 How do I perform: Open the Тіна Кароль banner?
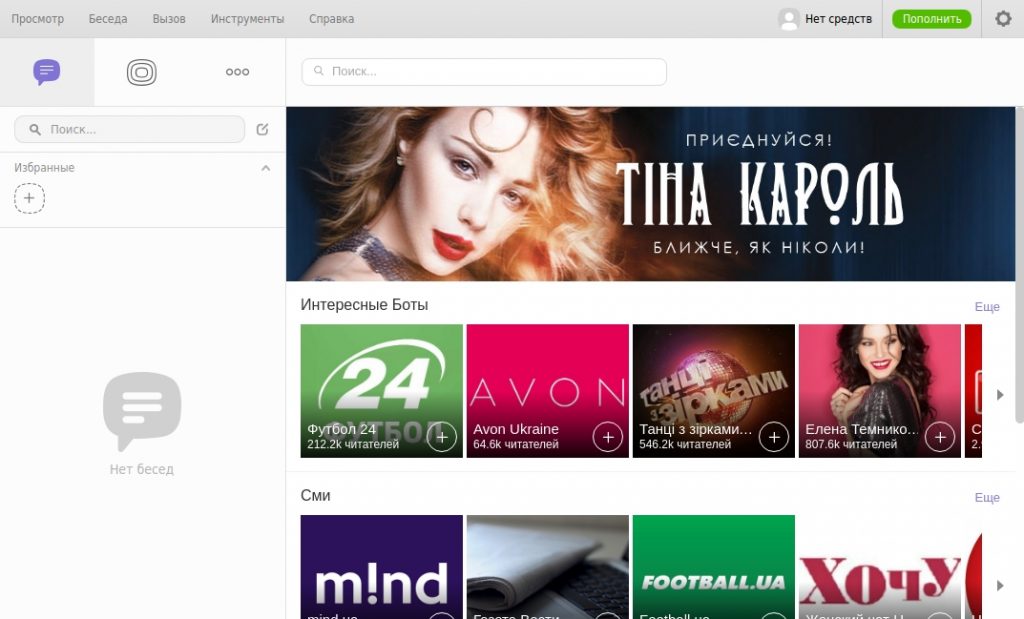point(650,194)
